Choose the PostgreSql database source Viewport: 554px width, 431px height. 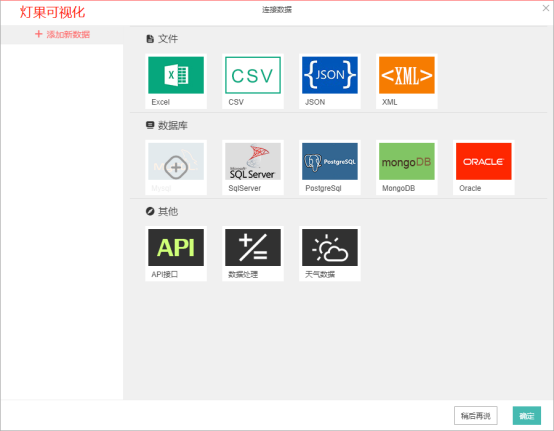(x=330, y=167)
